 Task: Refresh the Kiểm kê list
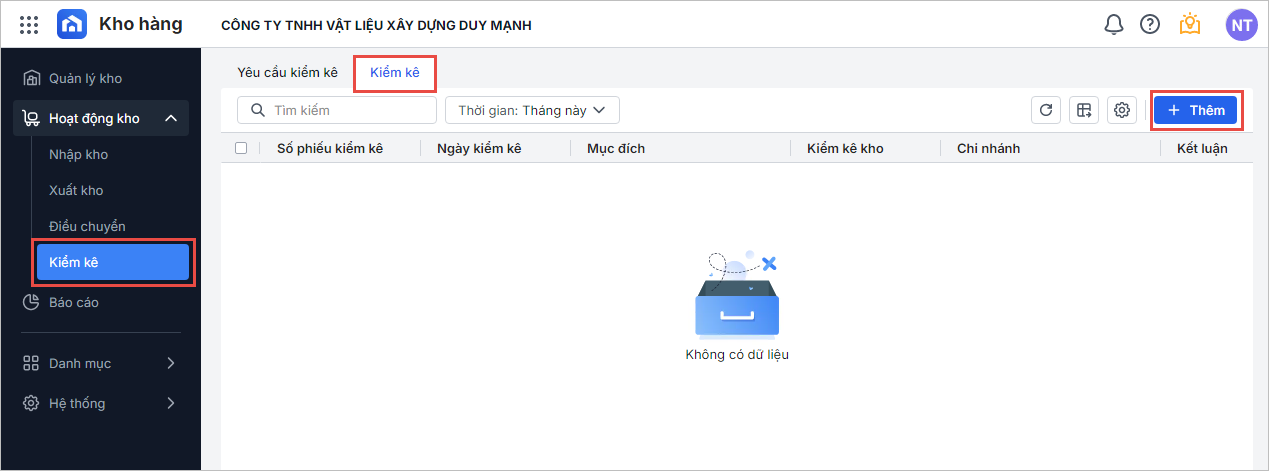click(1046, 110)
